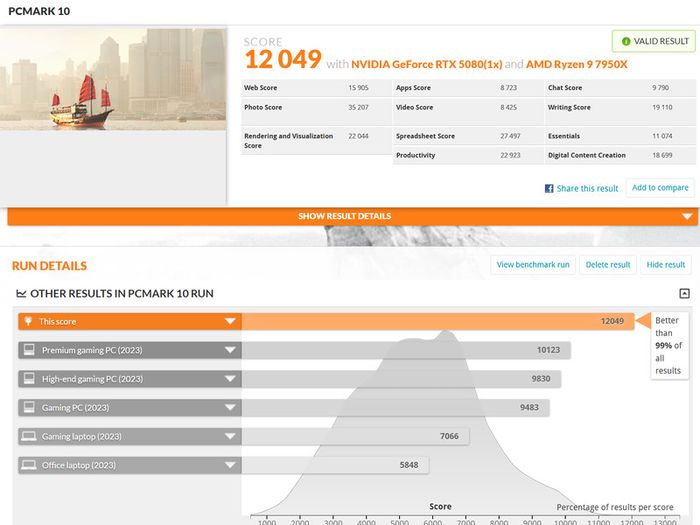Click the Gaming PC 9483 score bar

(396, 407)
